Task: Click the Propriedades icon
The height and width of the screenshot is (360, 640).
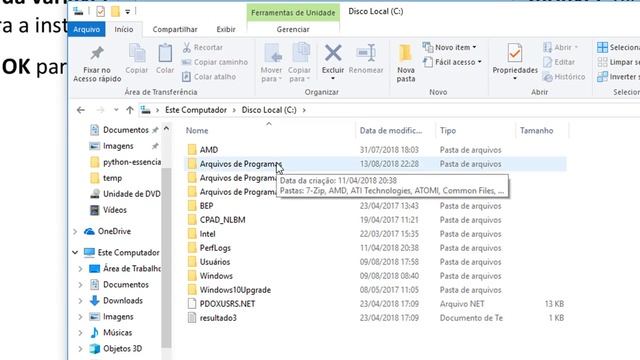Action: pos(515,53)
